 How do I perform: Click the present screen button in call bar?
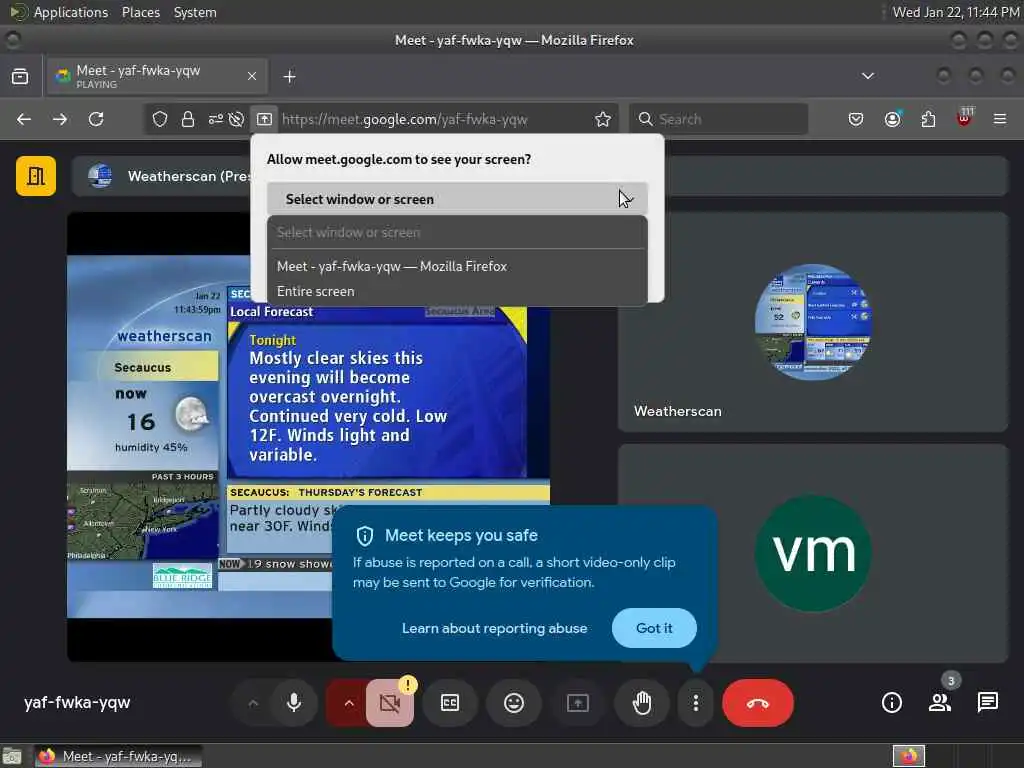[577, 703]
